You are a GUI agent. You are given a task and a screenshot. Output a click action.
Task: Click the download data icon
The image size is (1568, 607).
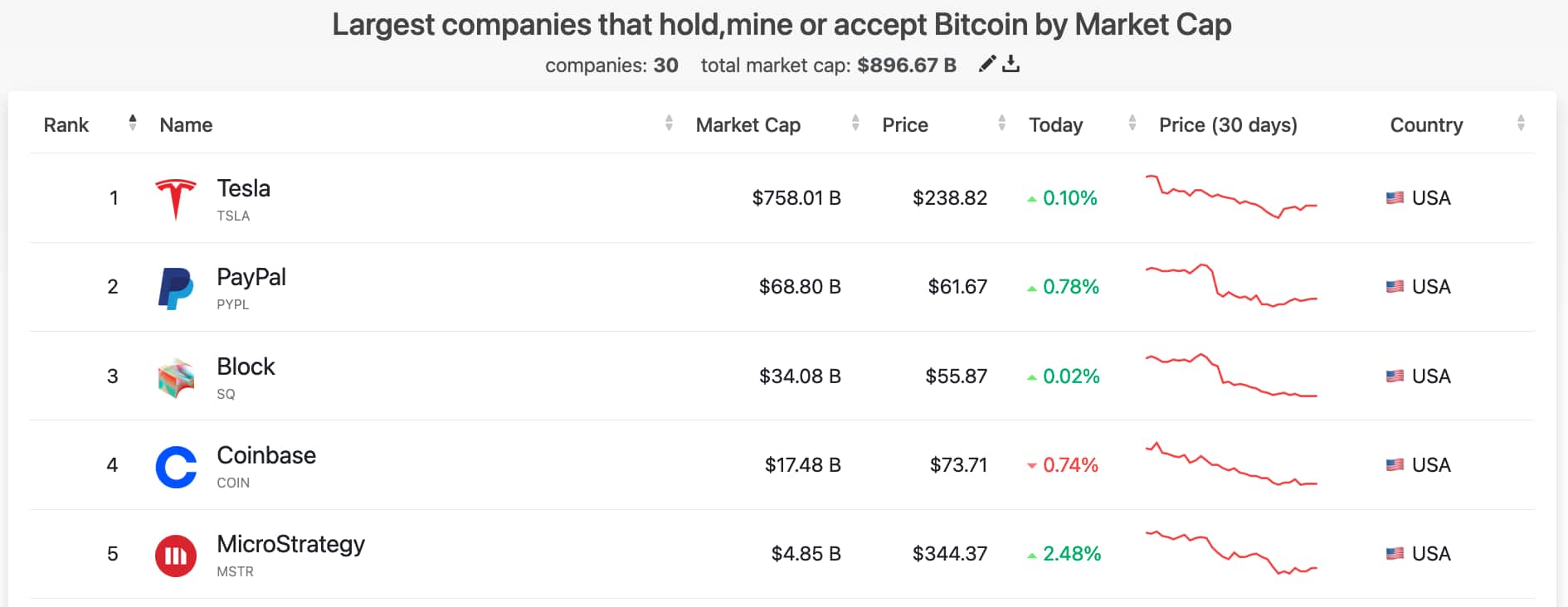[1012, 64]
